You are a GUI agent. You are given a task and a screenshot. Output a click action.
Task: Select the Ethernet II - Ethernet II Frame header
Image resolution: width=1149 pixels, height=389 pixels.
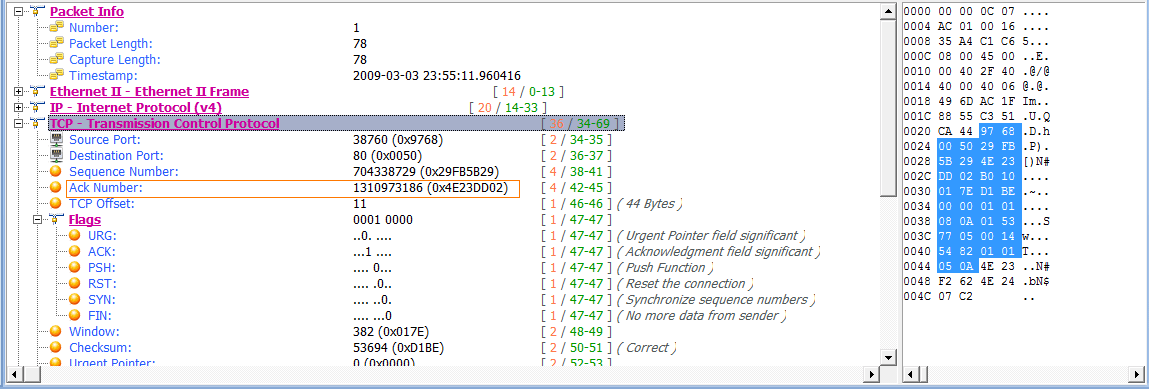tap(149, 92)
